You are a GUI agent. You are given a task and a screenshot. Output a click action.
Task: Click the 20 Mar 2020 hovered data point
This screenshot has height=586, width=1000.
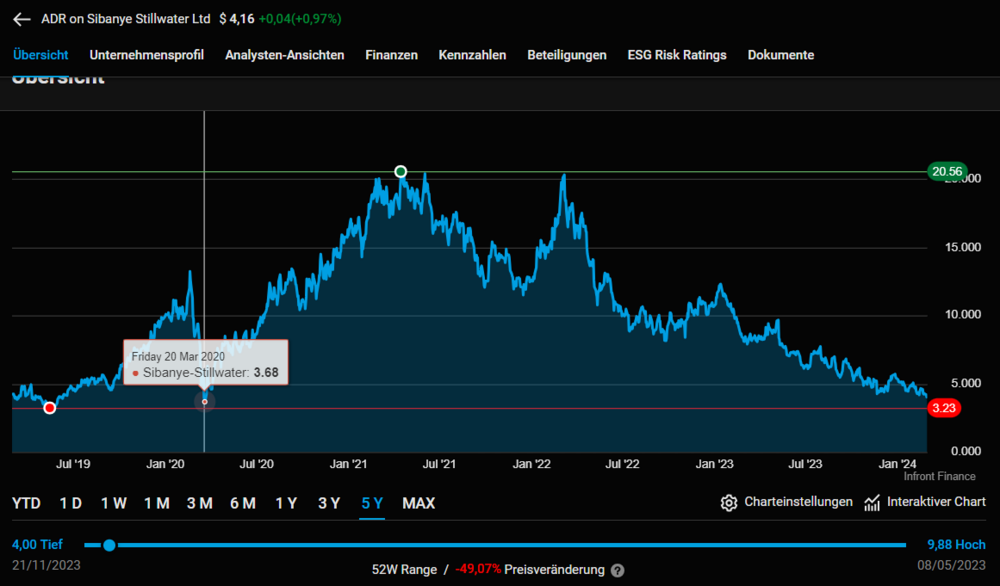click(205, 402)
